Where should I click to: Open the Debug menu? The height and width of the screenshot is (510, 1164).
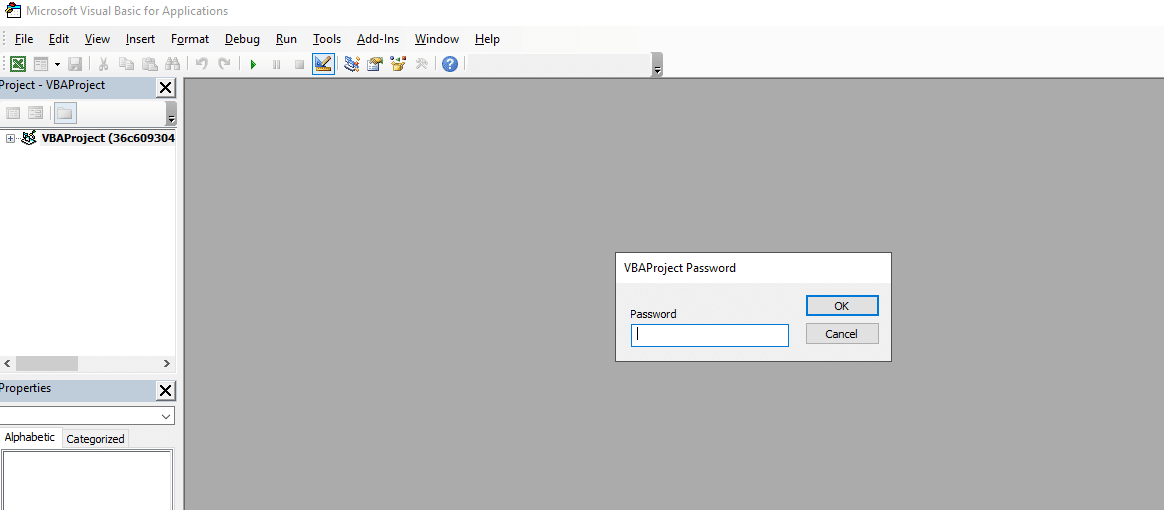242,39
